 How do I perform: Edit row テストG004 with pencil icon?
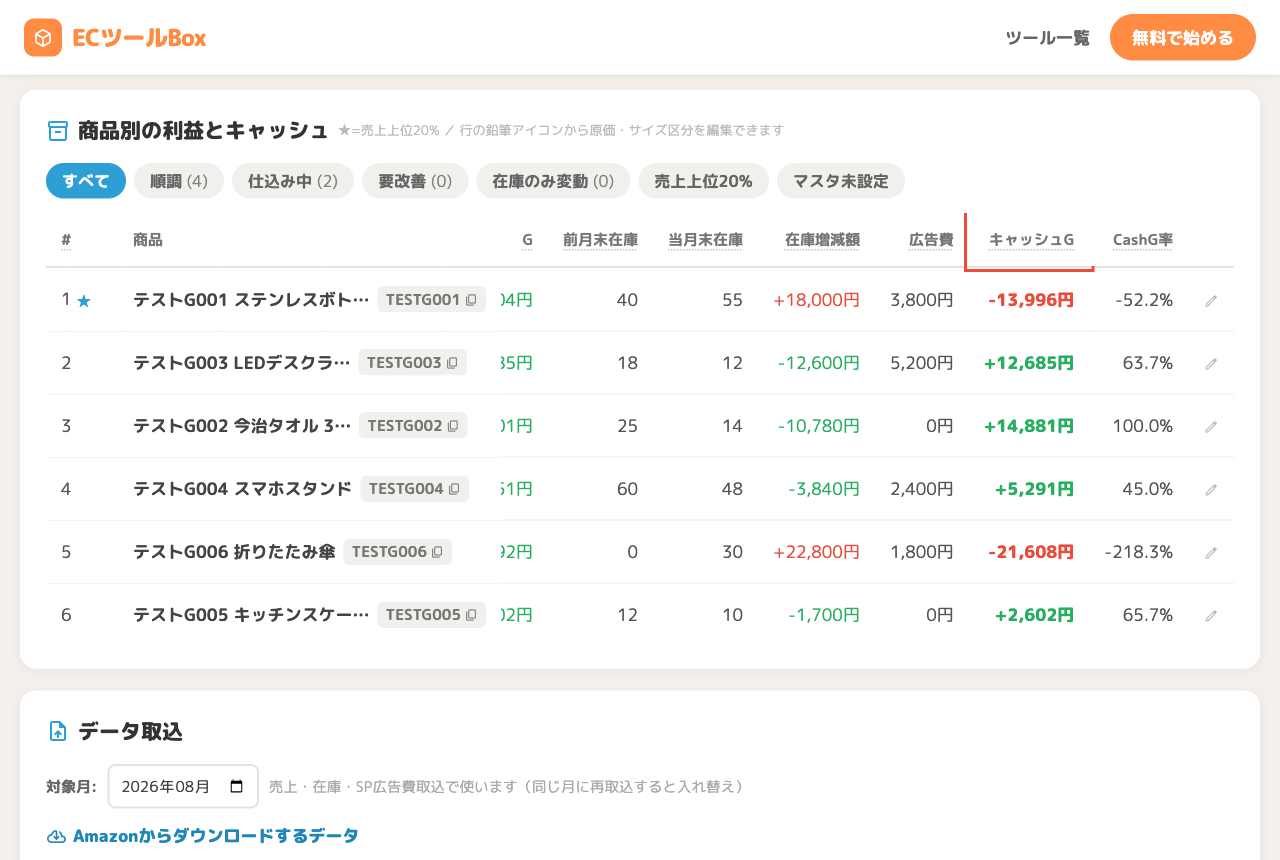1211,489
